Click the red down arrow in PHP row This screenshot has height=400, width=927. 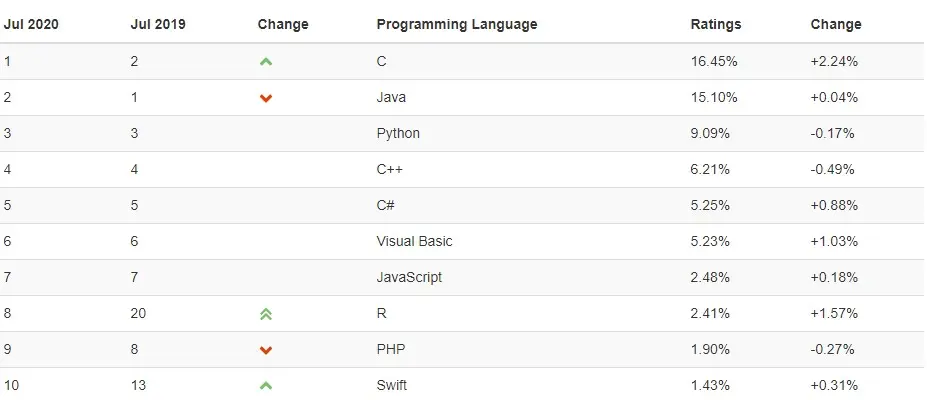(x=265, y=350)
